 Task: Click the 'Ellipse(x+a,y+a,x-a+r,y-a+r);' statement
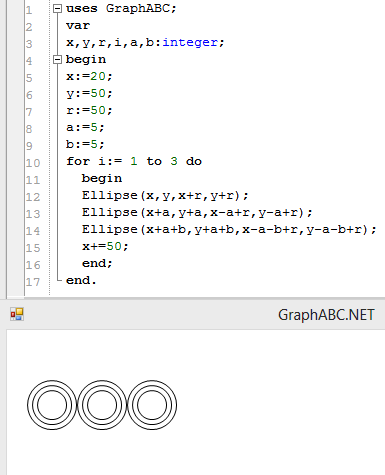(x=197, y=213)
